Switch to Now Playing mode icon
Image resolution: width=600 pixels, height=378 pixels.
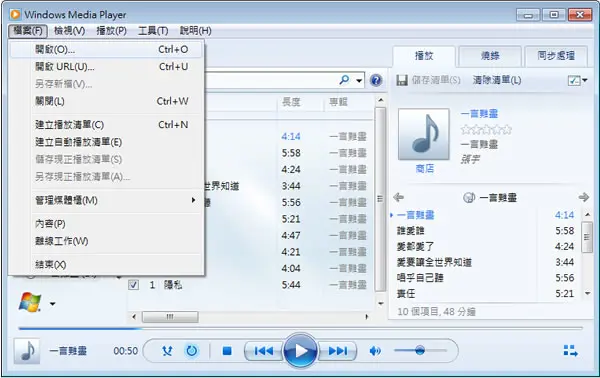pyautogui.click(x=570, y=350)
